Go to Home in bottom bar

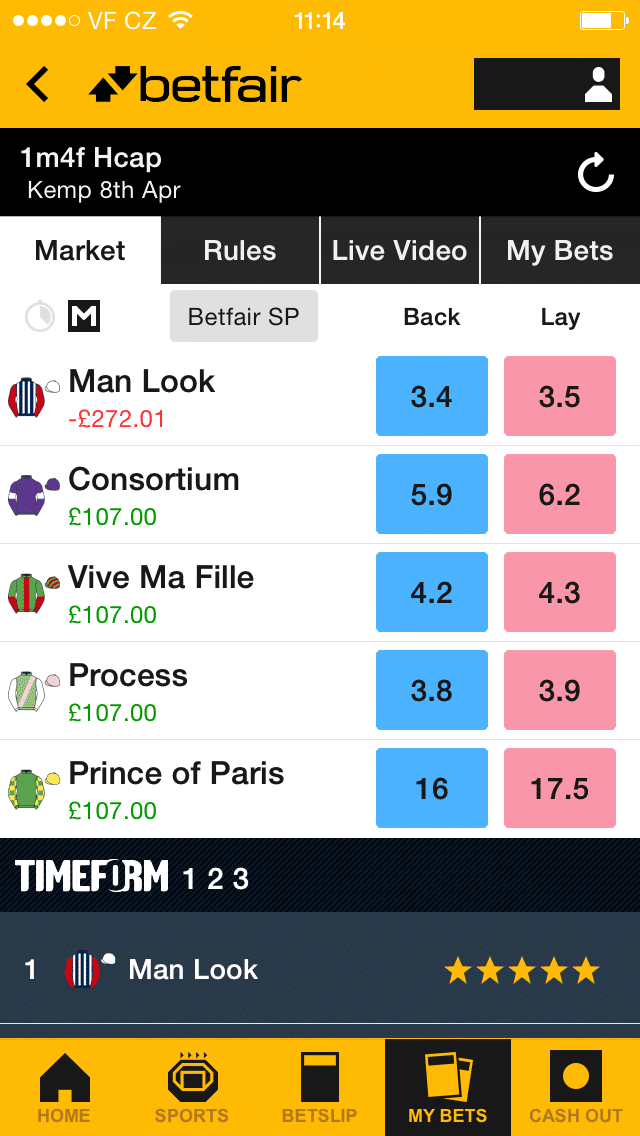point(64,1088)
